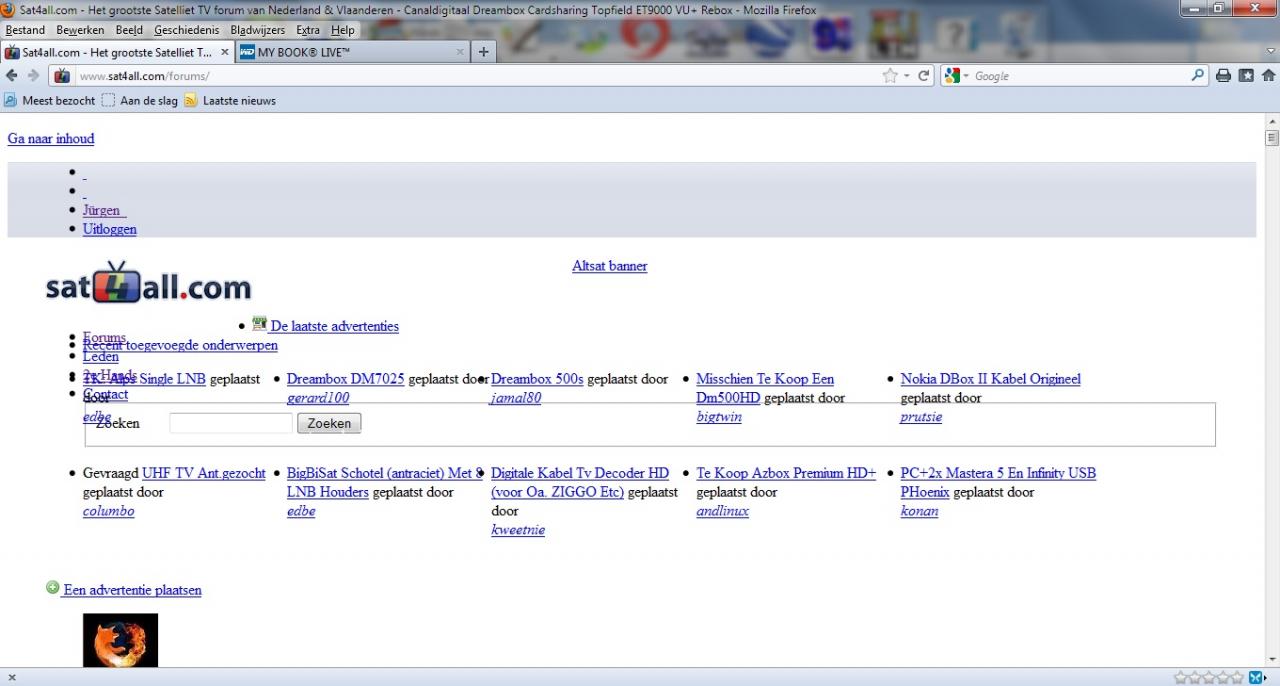
Task: Click the Print icon in the toolbar
Action: click(1223, 76)
